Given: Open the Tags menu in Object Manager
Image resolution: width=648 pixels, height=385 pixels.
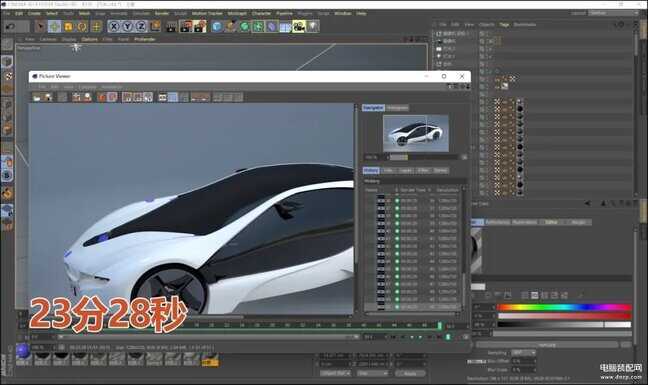Looking at the screenshot, I should (504, 25).
